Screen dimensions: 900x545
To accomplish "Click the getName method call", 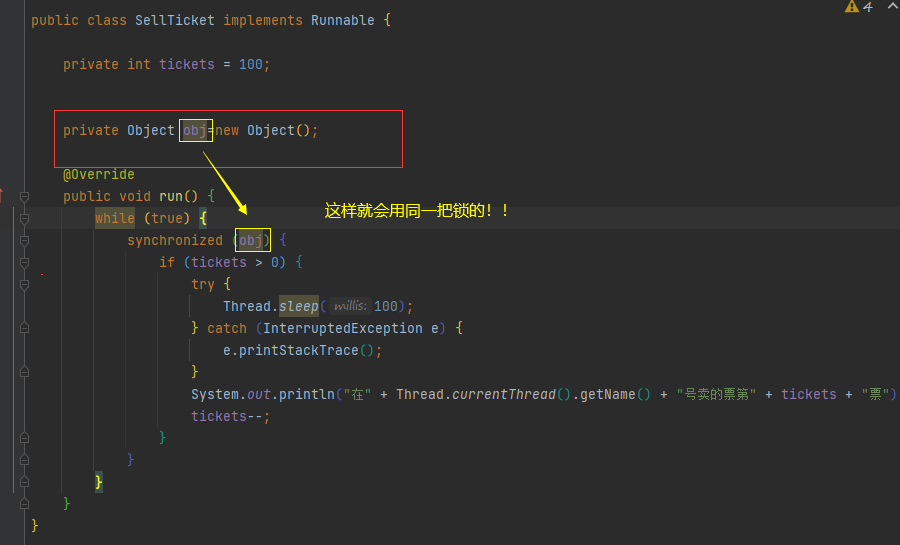I will (x=607, y=395).
